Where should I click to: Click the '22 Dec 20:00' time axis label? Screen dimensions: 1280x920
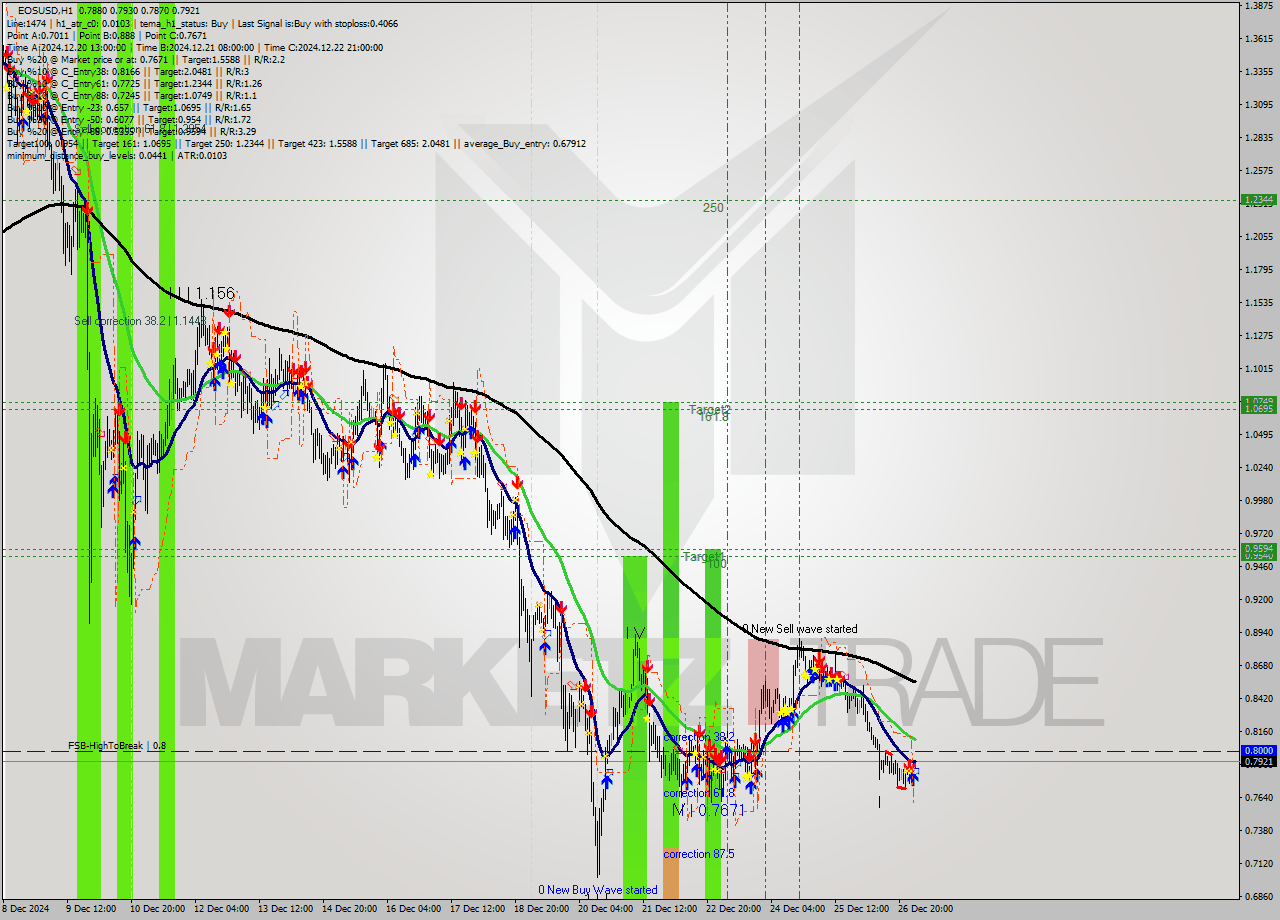pos(733,909)
